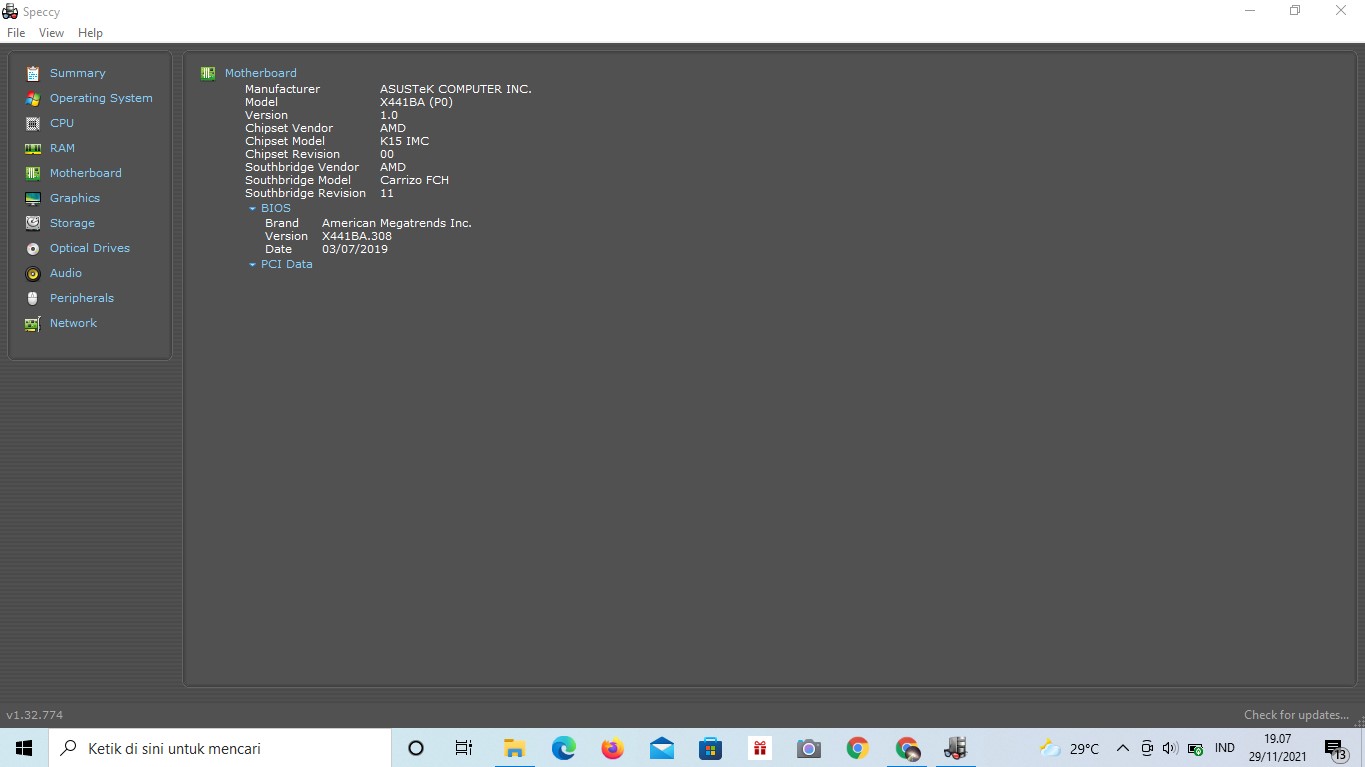Open the Summary section icon

pos(33,73)
